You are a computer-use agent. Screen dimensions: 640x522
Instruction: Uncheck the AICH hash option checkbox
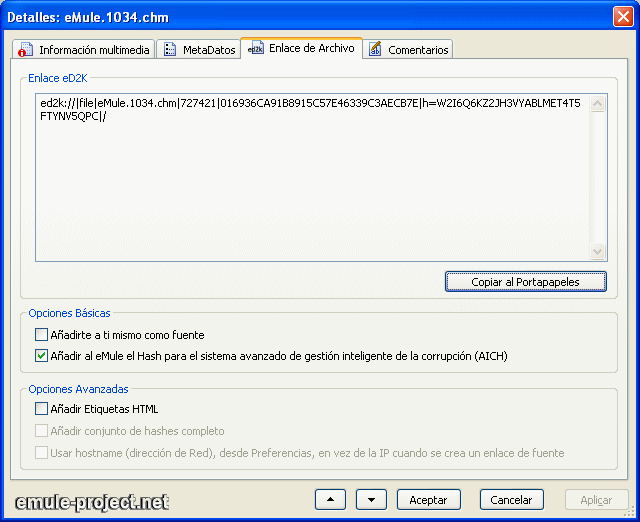click(x=41, y=355)
